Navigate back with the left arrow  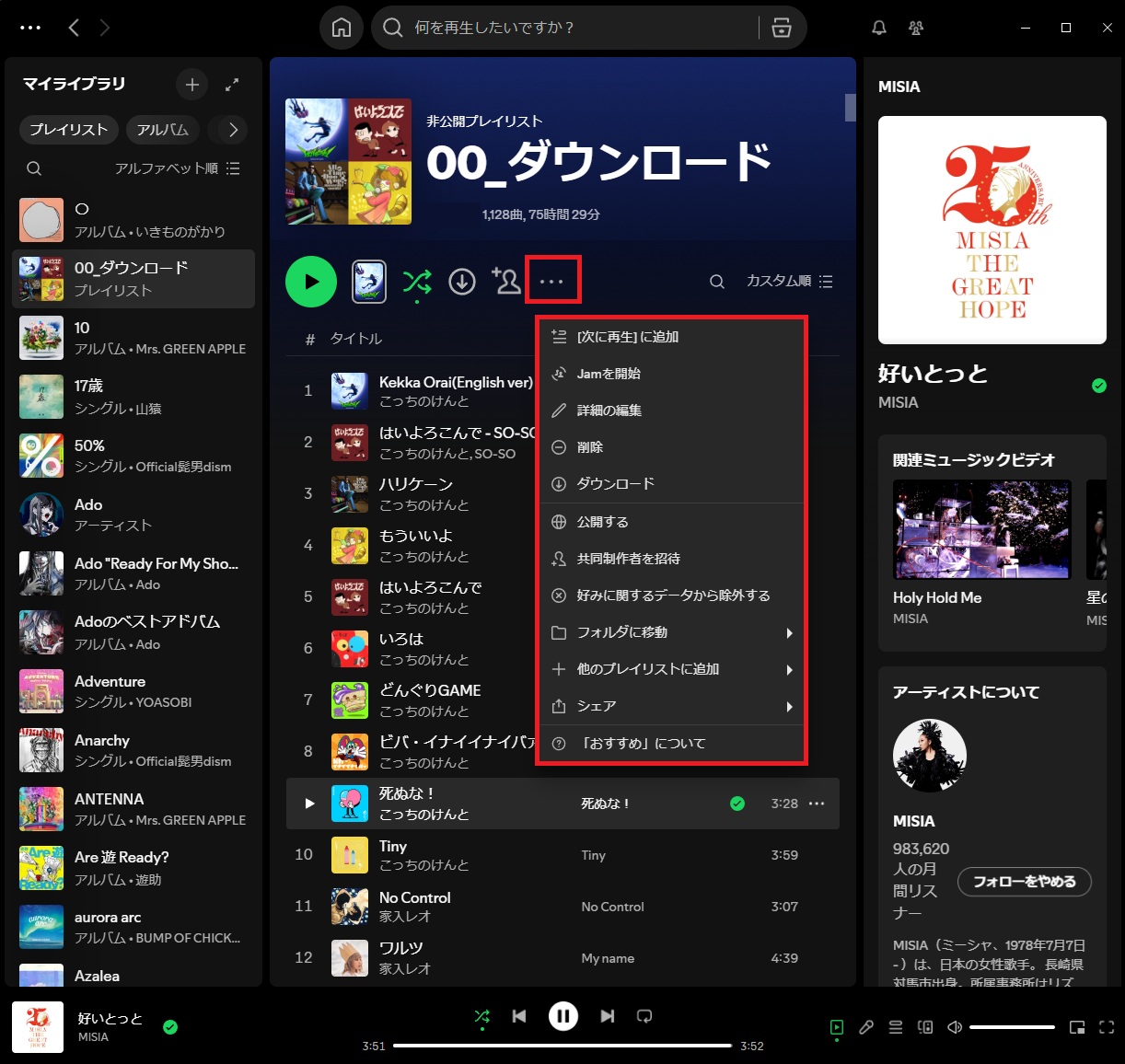[x=74, y=28]
